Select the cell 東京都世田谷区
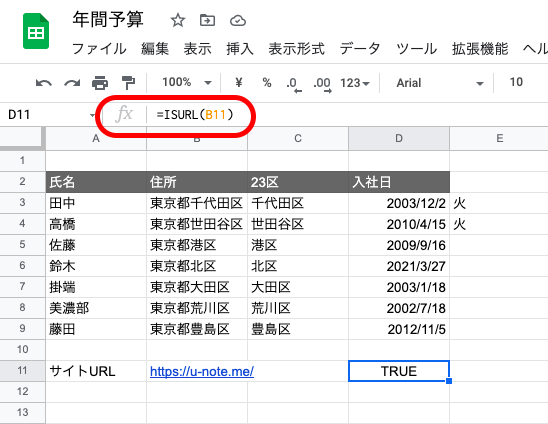Viewport: 548px width, 424px height. click(197, 224)
